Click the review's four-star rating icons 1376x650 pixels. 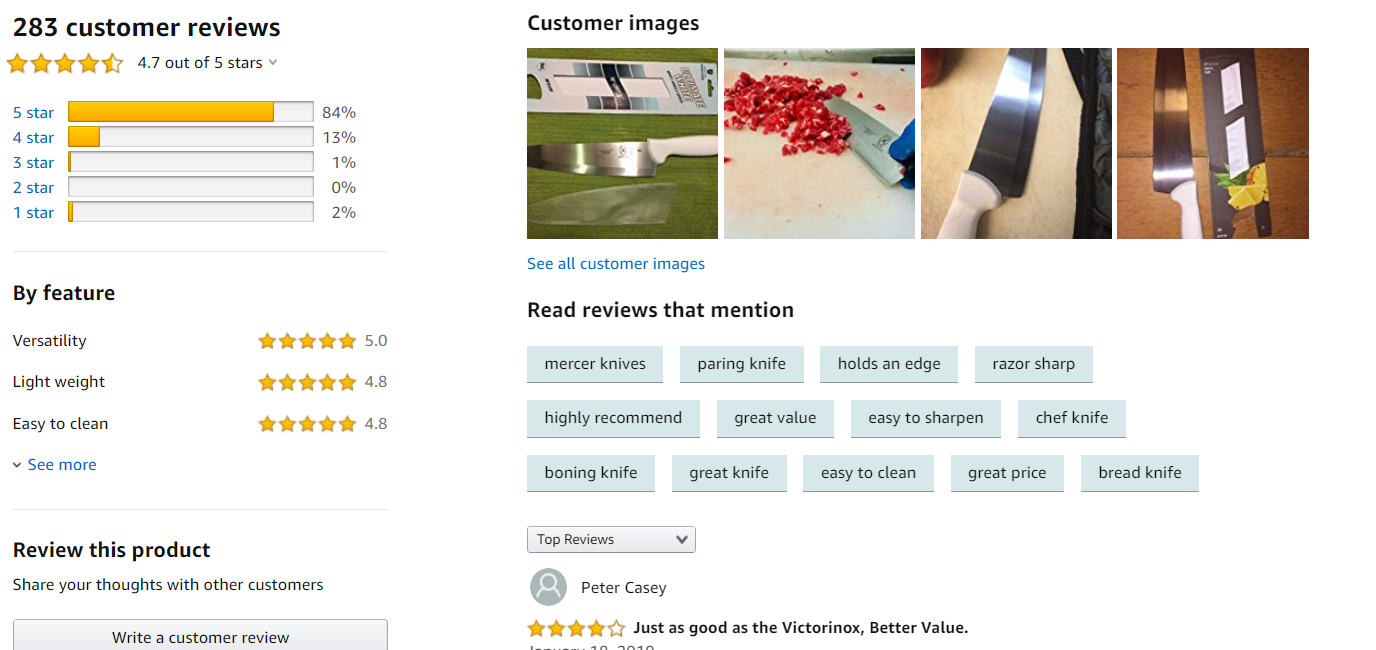[x=576, y=628]
